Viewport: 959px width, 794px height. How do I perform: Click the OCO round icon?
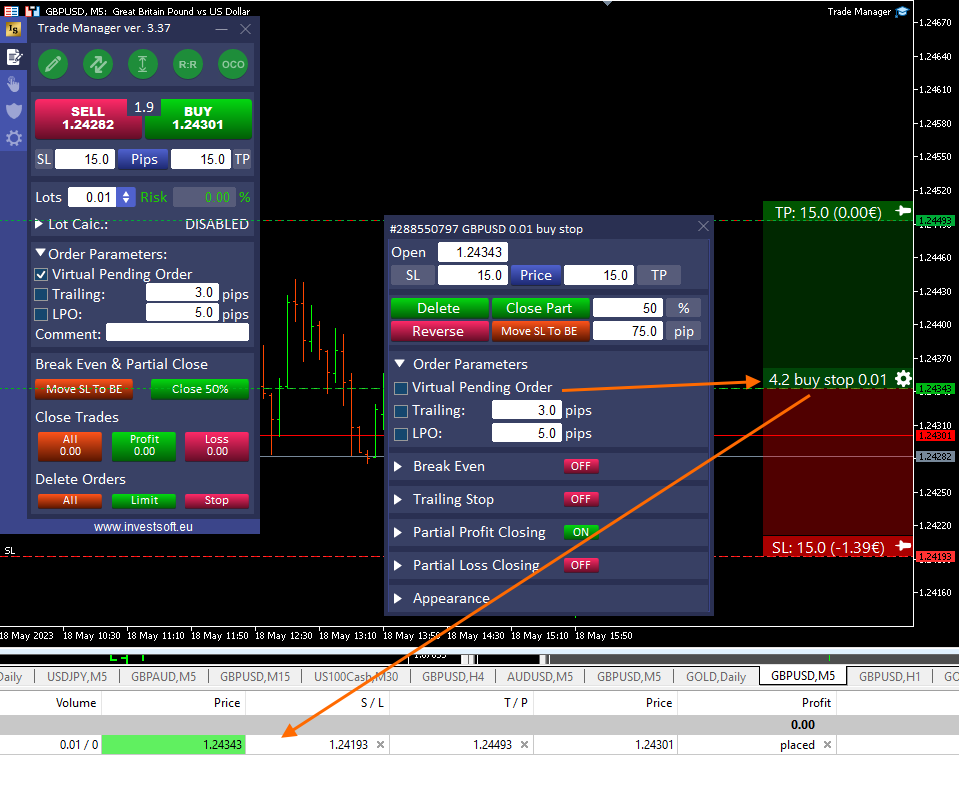coord(232,64)
